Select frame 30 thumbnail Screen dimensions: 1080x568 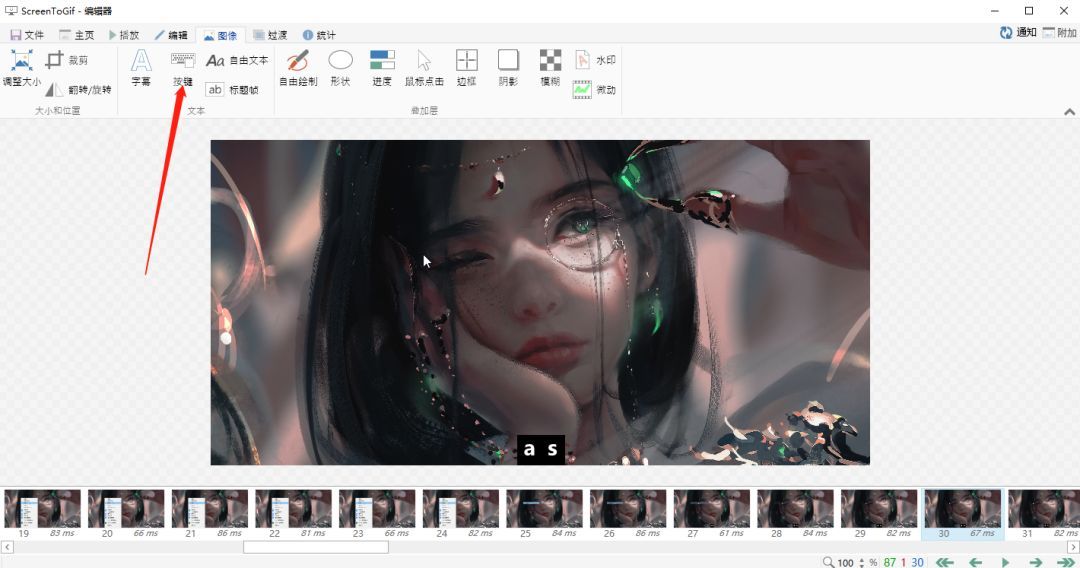(x=963, y=514)
